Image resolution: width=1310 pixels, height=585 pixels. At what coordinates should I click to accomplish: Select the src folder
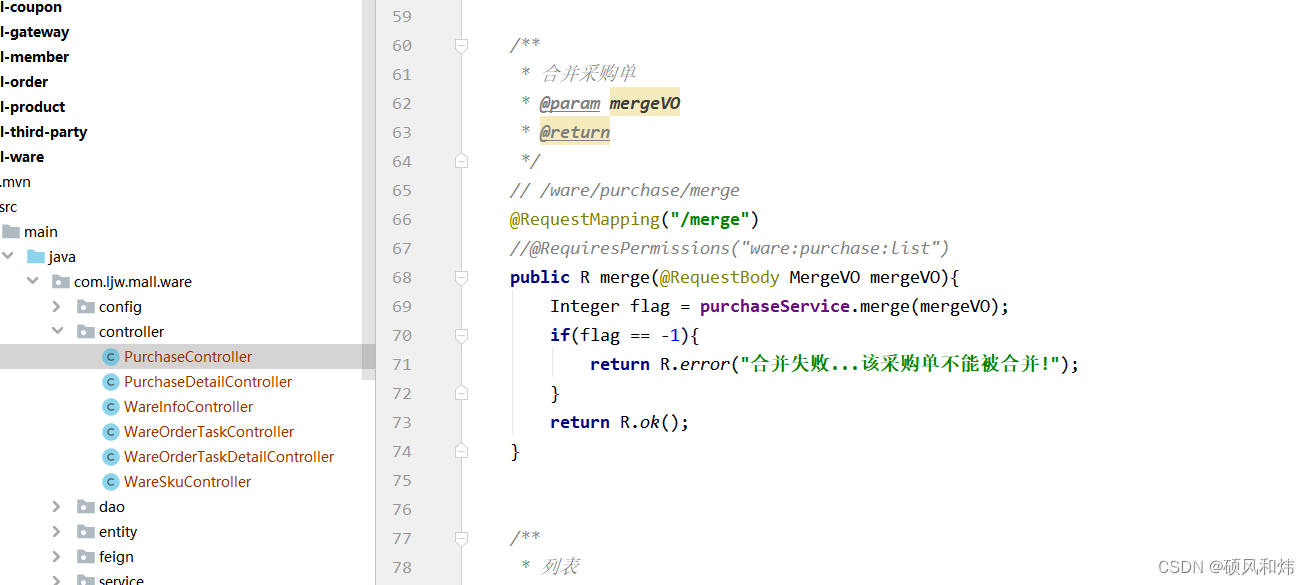(x=9, y=207)
